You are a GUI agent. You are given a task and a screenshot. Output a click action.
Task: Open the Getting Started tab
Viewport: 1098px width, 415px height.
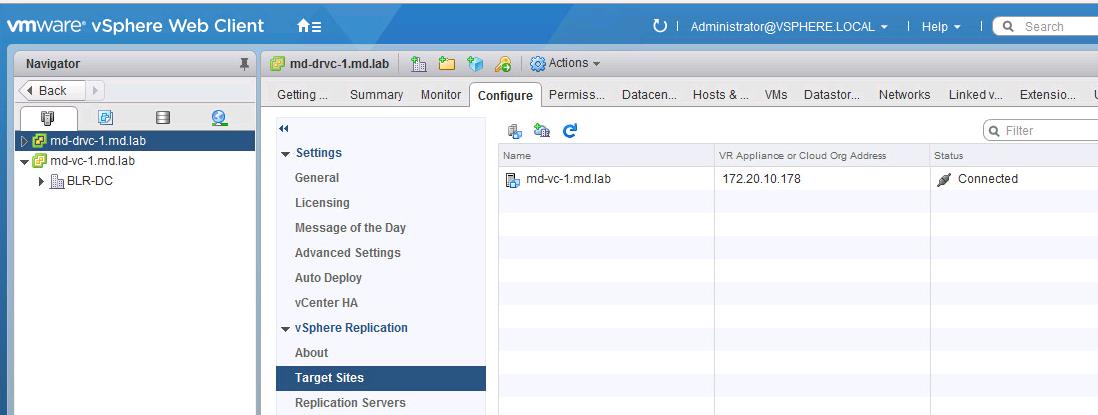(303, 94)
